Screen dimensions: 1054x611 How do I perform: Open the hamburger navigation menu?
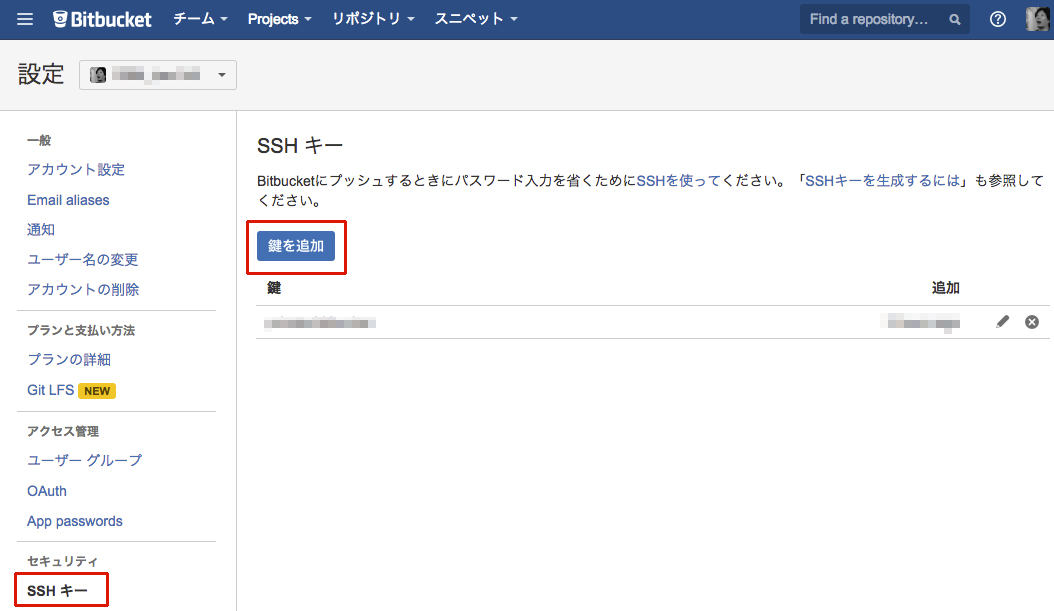tap(24, 18)
